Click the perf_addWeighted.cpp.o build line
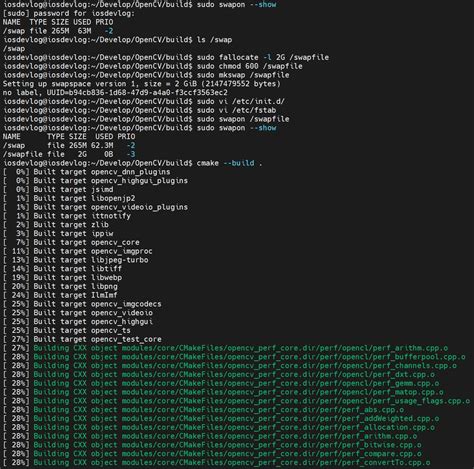474x469 pixels. coord(221,419)
